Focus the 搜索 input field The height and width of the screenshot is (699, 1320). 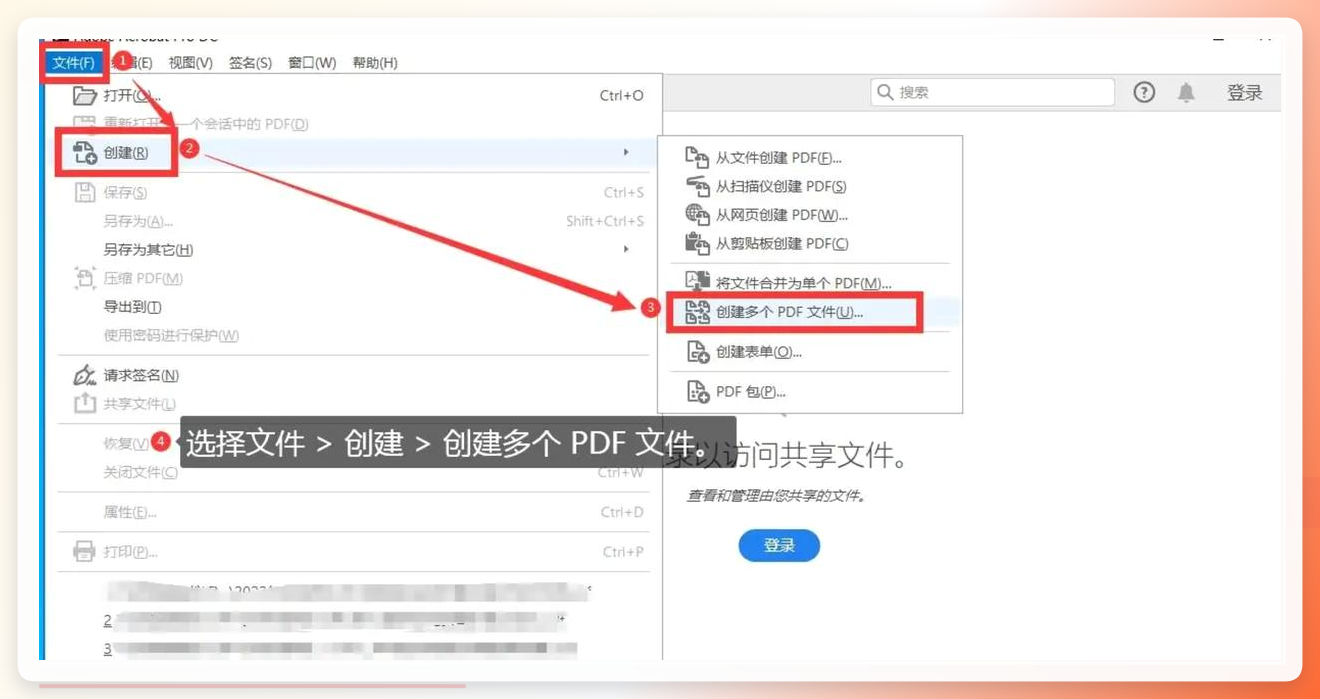pos(992,92)
